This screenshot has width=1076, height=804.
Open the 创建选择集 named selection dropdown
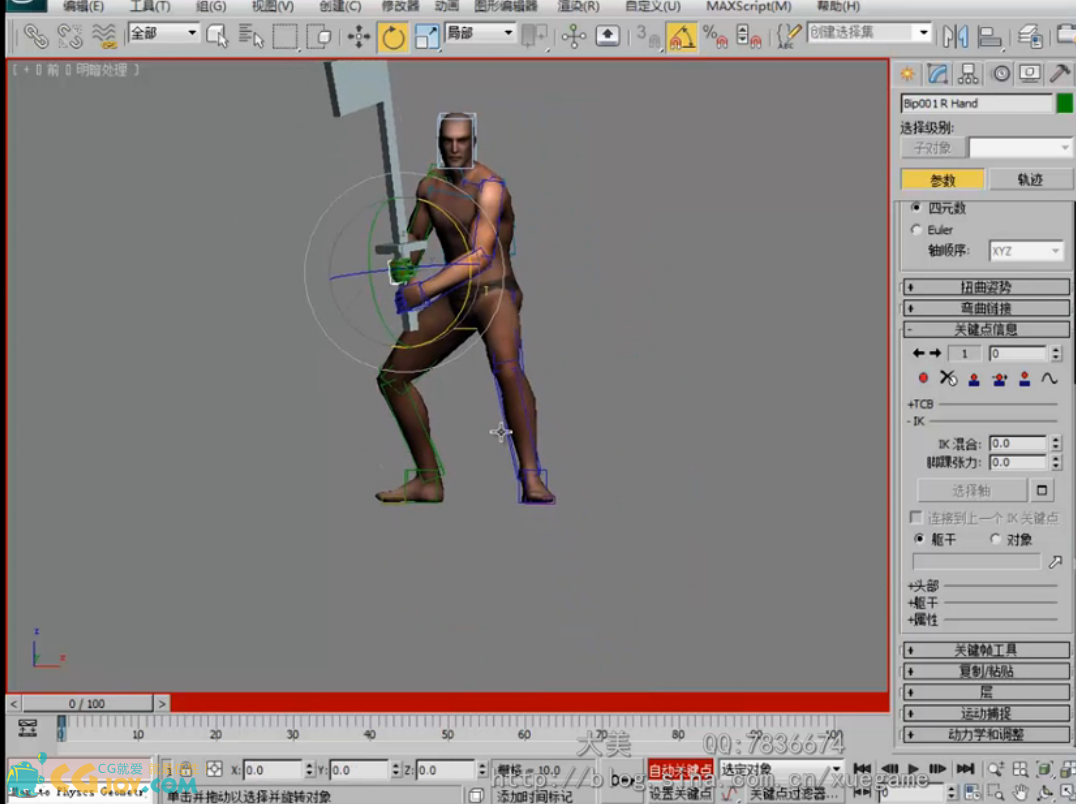point(869,32)
